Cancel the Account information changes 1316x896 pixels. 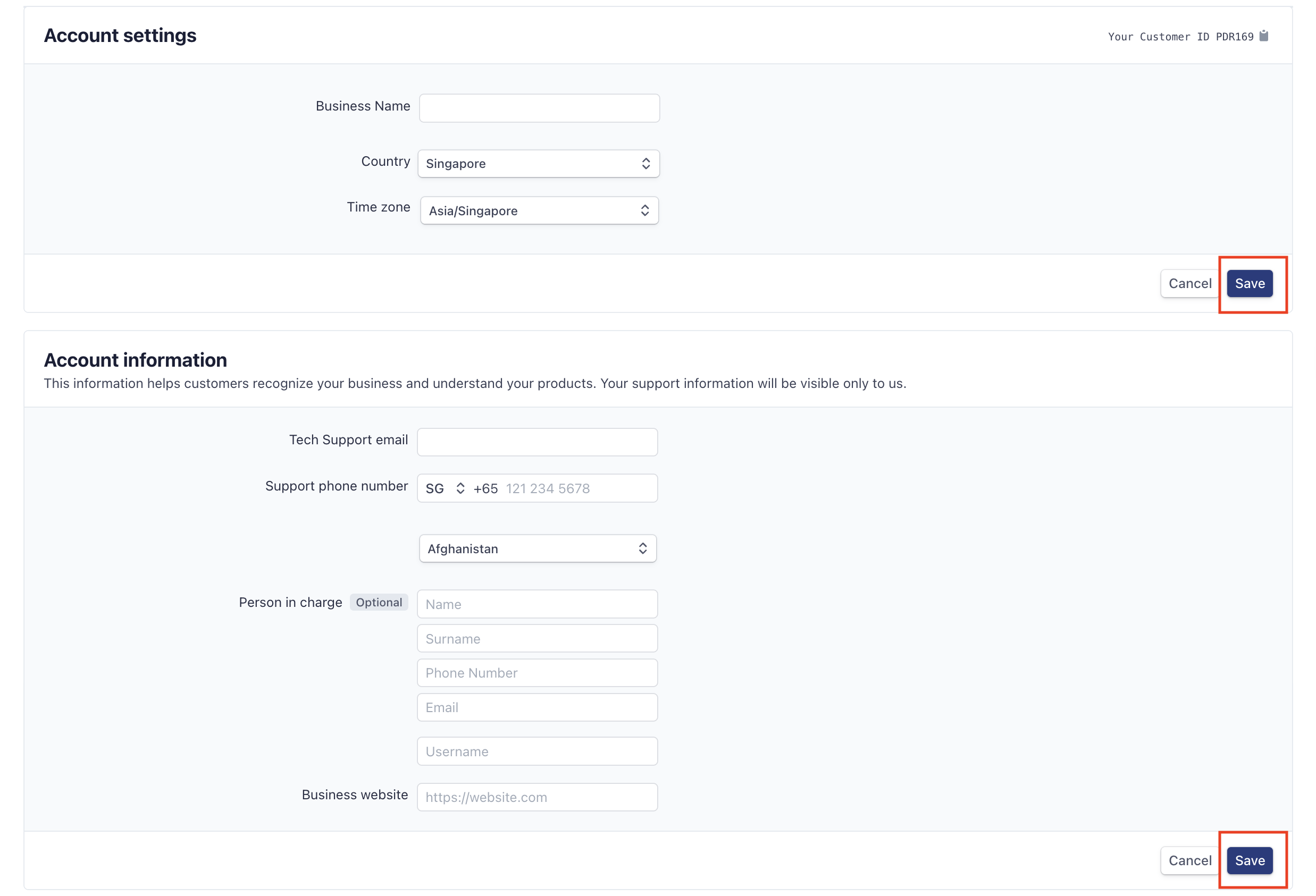[1189, 860]
